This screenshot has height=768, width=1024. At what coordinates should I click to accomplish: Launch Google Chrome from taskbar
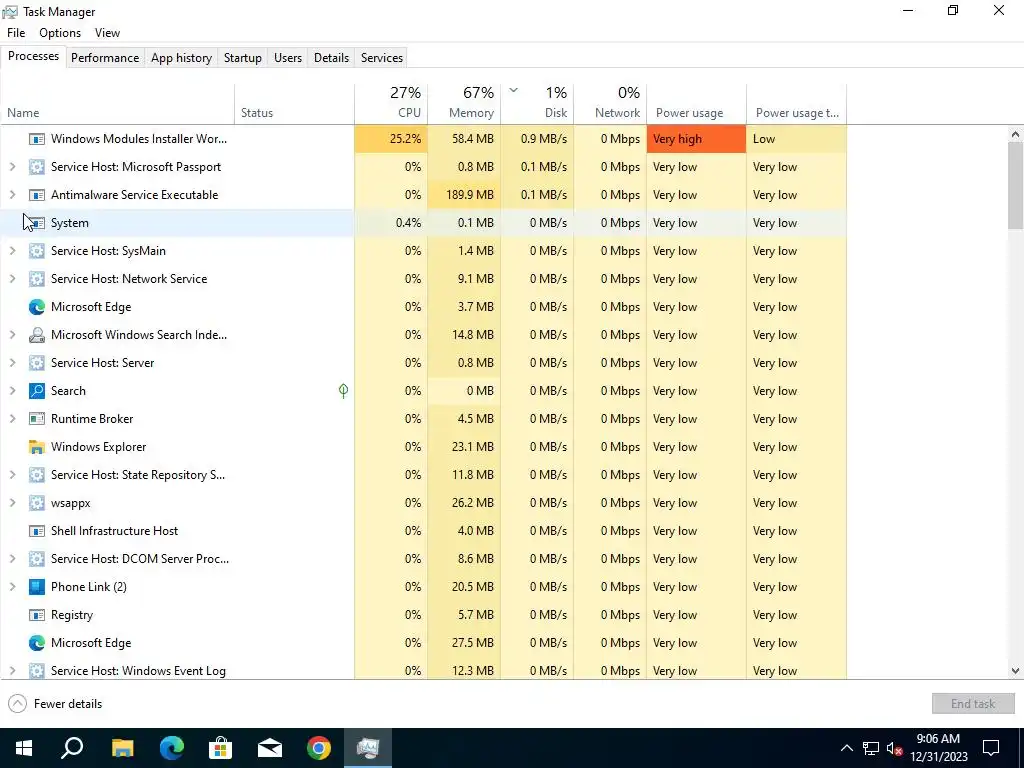click(x=319, y=748)
